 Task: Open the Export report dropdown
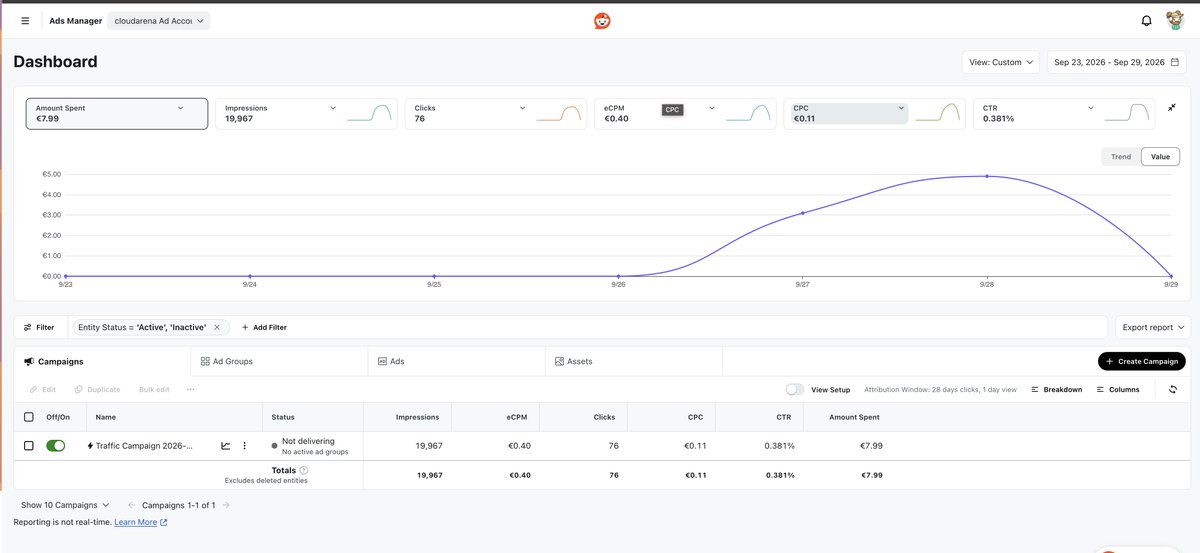[x=1153, y=327]
